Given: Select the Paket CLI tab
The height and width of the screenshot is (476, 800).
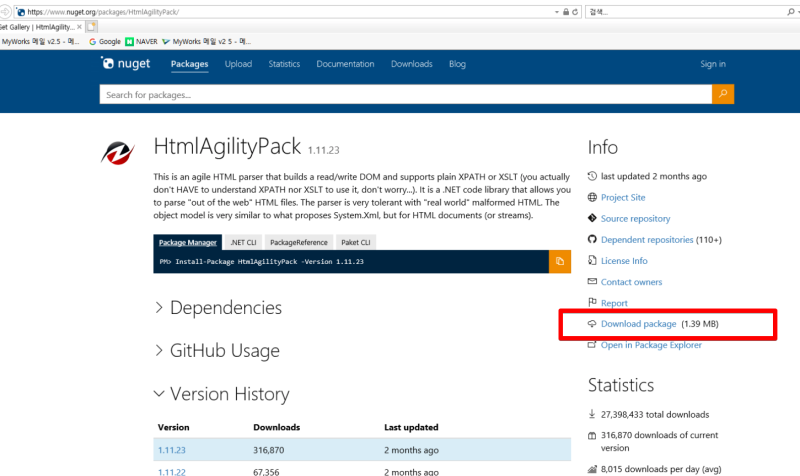Looking at the screenshot, I should (356, 242).
